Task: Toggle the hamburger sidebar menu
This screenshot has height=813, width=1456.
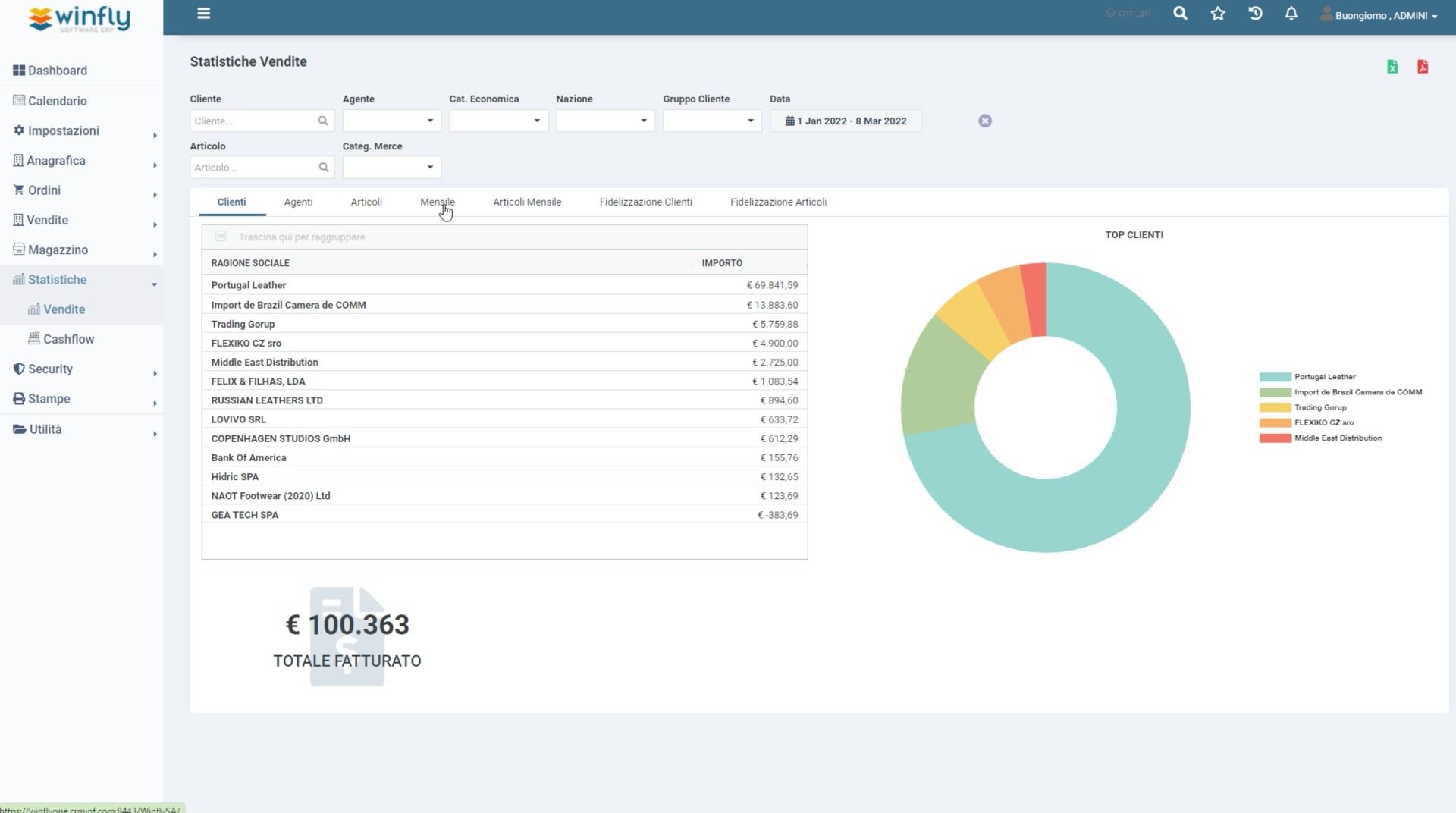Action: (x=203, y=14)
